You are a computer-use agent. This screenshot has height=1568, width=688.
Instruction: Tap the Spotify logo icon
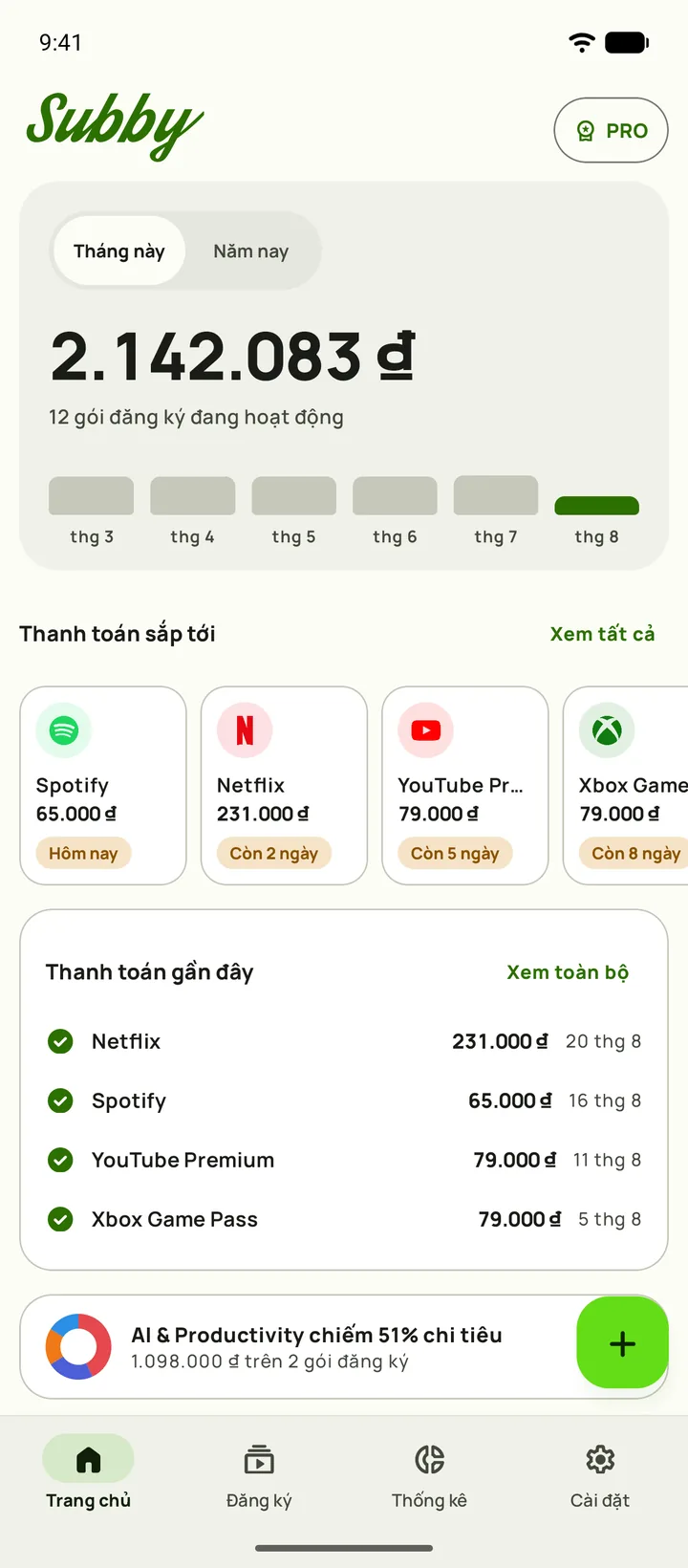coord(64,730)
